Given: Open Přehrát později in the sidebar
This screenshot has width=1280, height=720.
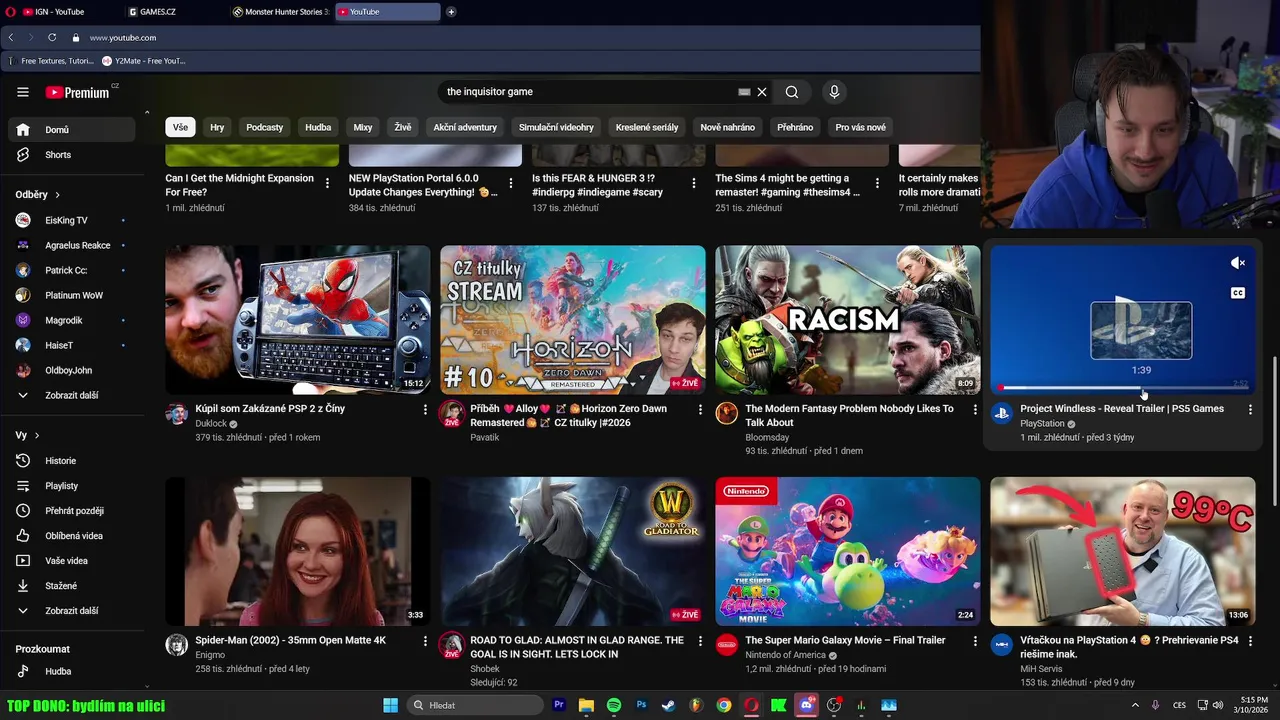Looking at the screenshot, I should click(x=71, y=511).
